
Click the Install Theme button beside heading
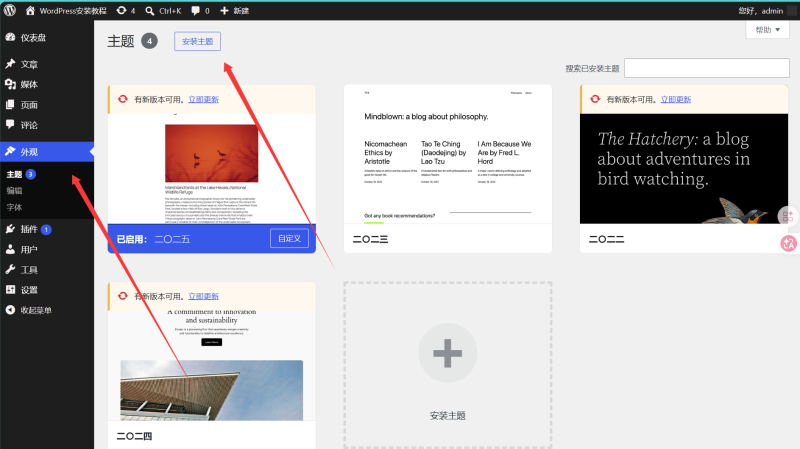point(197,41)
